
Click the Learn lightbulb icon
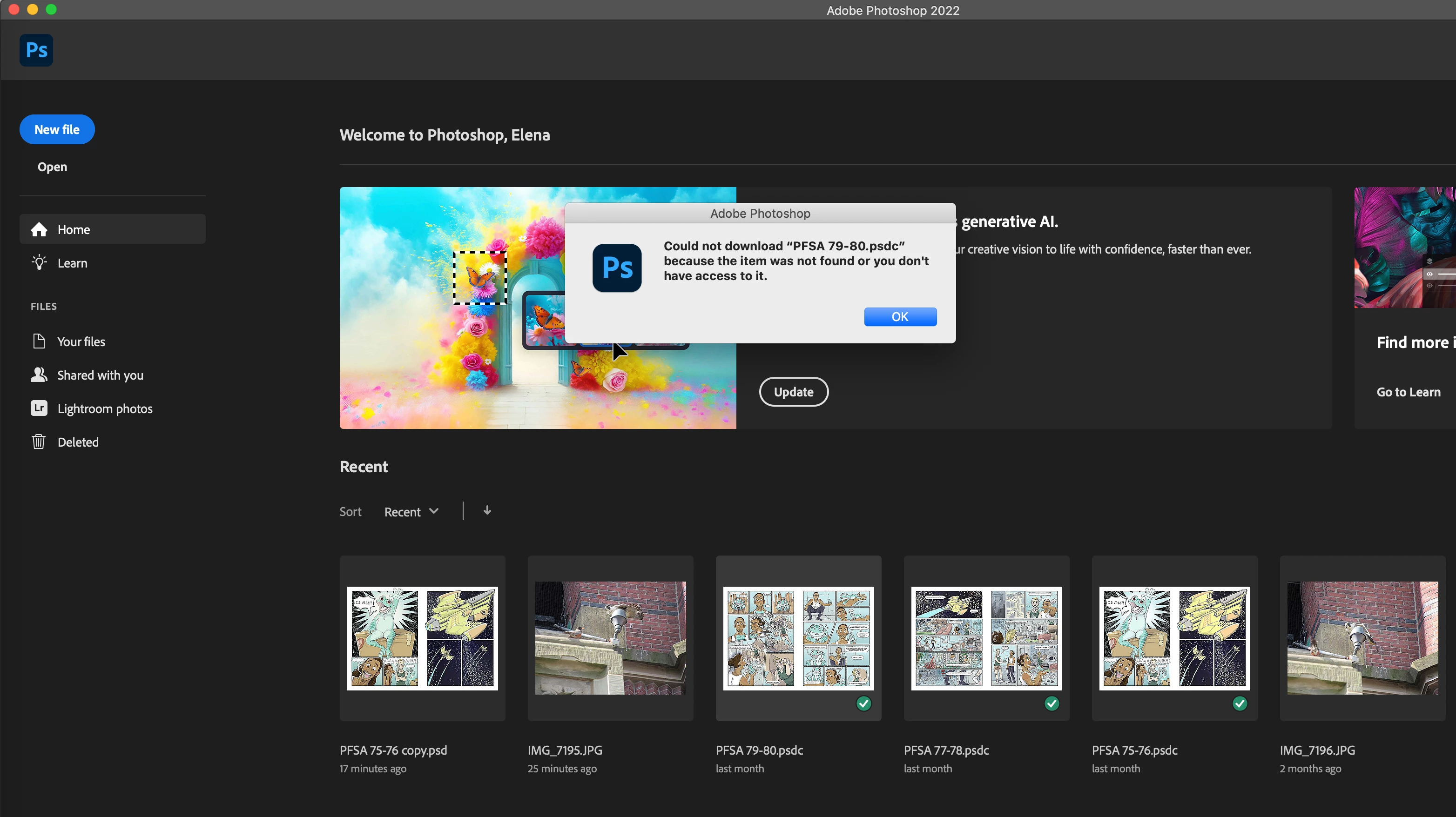(x=39, y=263)
